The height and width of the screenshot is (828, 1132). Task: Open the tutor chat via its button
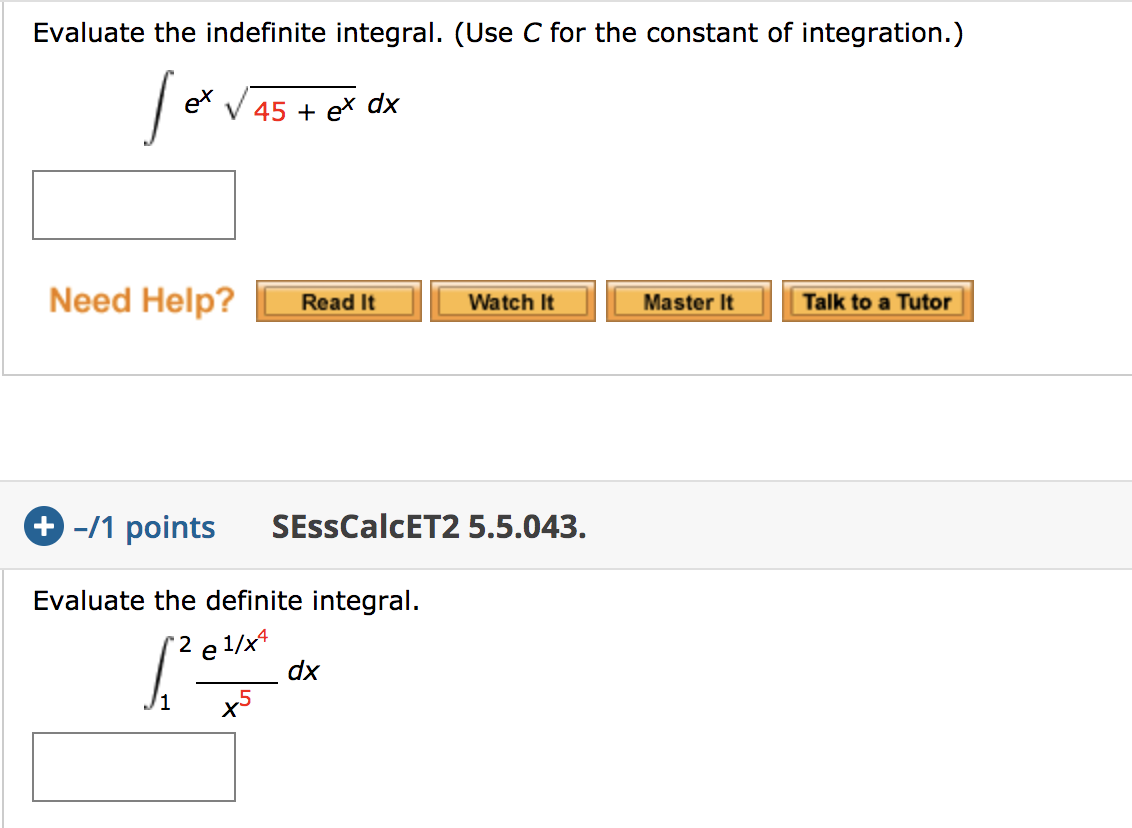[x=877, y=300]
